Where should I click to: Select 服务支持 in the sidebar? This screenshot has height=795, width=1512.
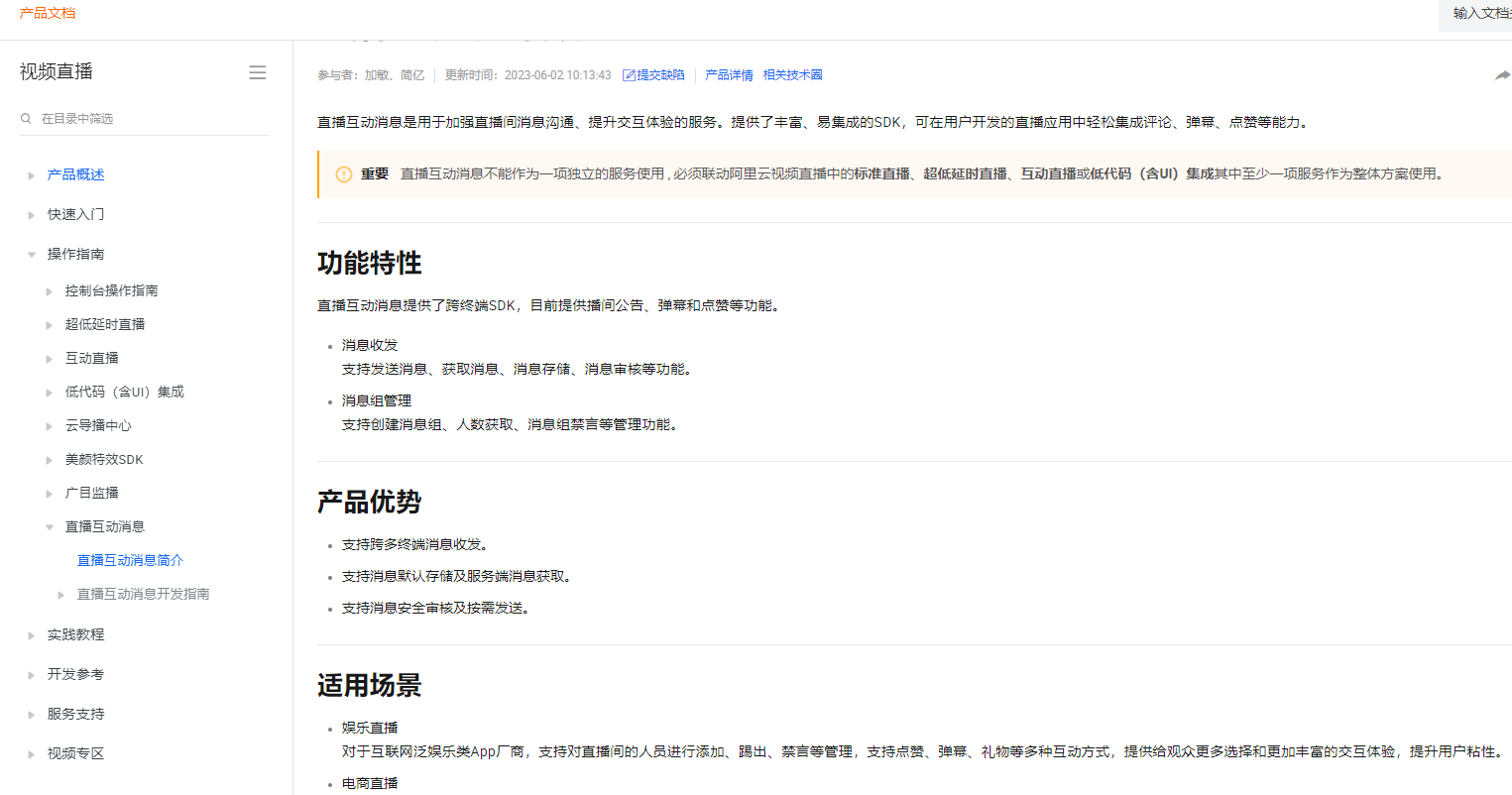(76, 714)
